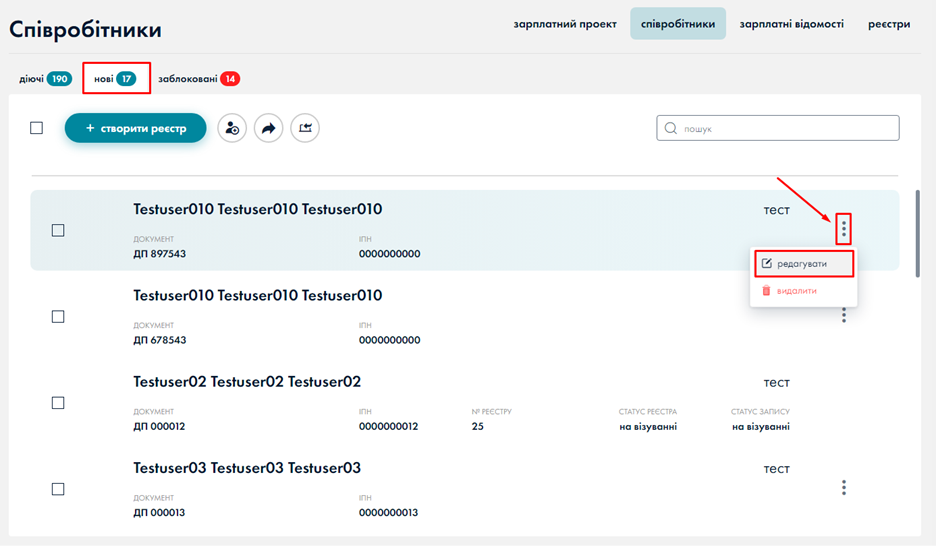Screen dimensions: 936x546
Task: Open three-dot menu for document ДП 678543
Action: [844, 315]
